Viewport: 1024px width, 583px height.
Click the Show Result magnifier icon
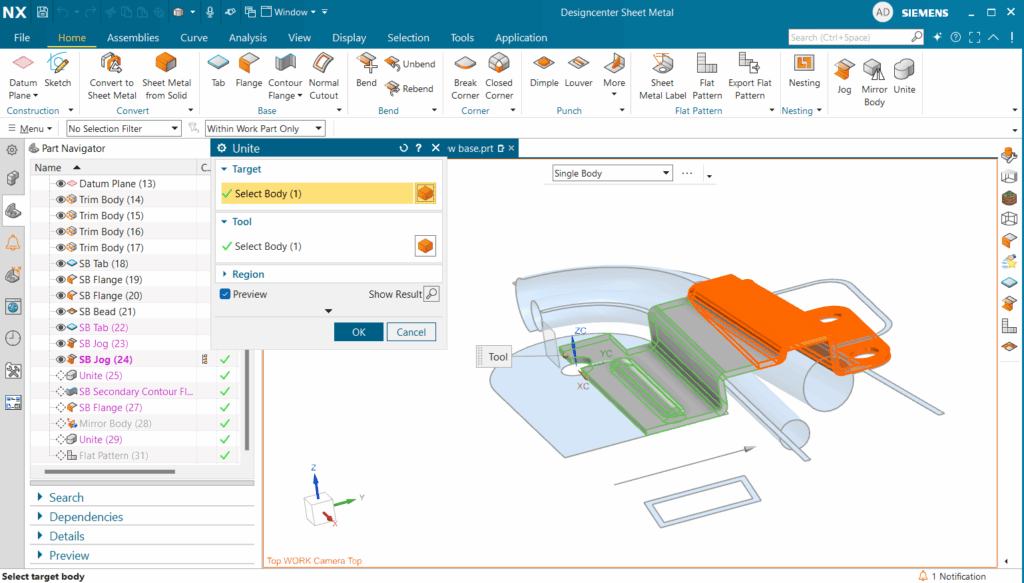point(431,294)
